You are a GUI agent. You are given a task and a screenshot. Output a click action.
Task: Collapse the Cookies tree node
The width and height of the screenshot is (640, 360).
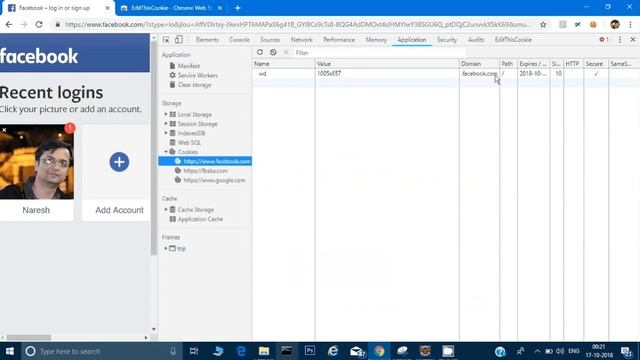pos(166,152)
